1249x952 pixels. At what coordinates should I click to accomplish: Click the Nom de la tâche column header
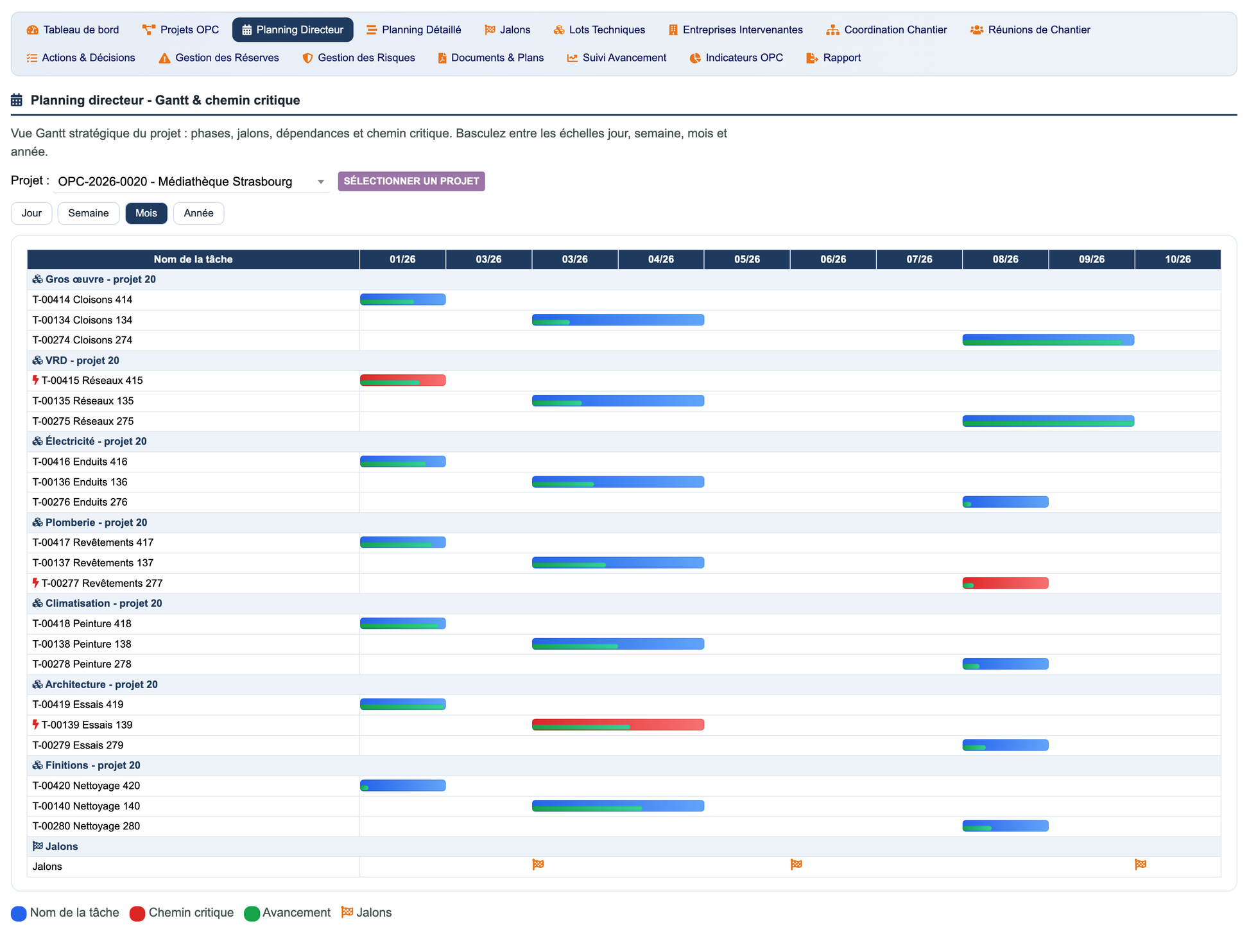tap(193, 260)
